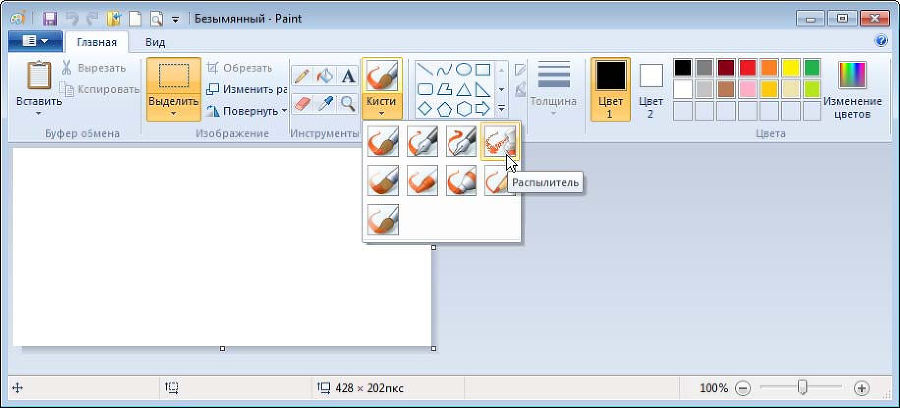Activate the Color picker eyedropper tool
The height and width of the screenshot is (408, 900).
324,103
